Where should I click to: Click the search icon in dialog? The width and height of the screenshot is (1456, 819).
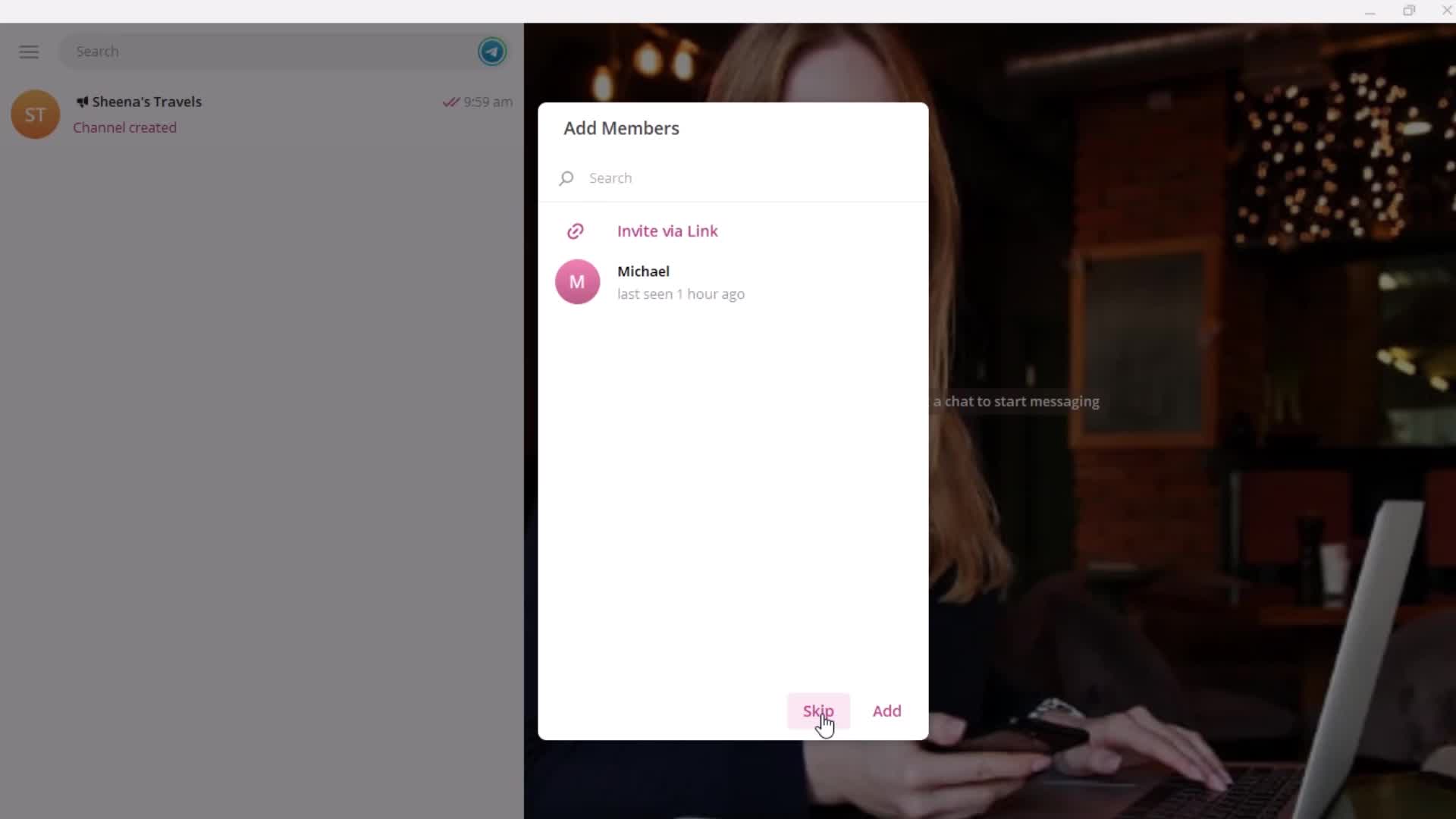coord(566,177)
